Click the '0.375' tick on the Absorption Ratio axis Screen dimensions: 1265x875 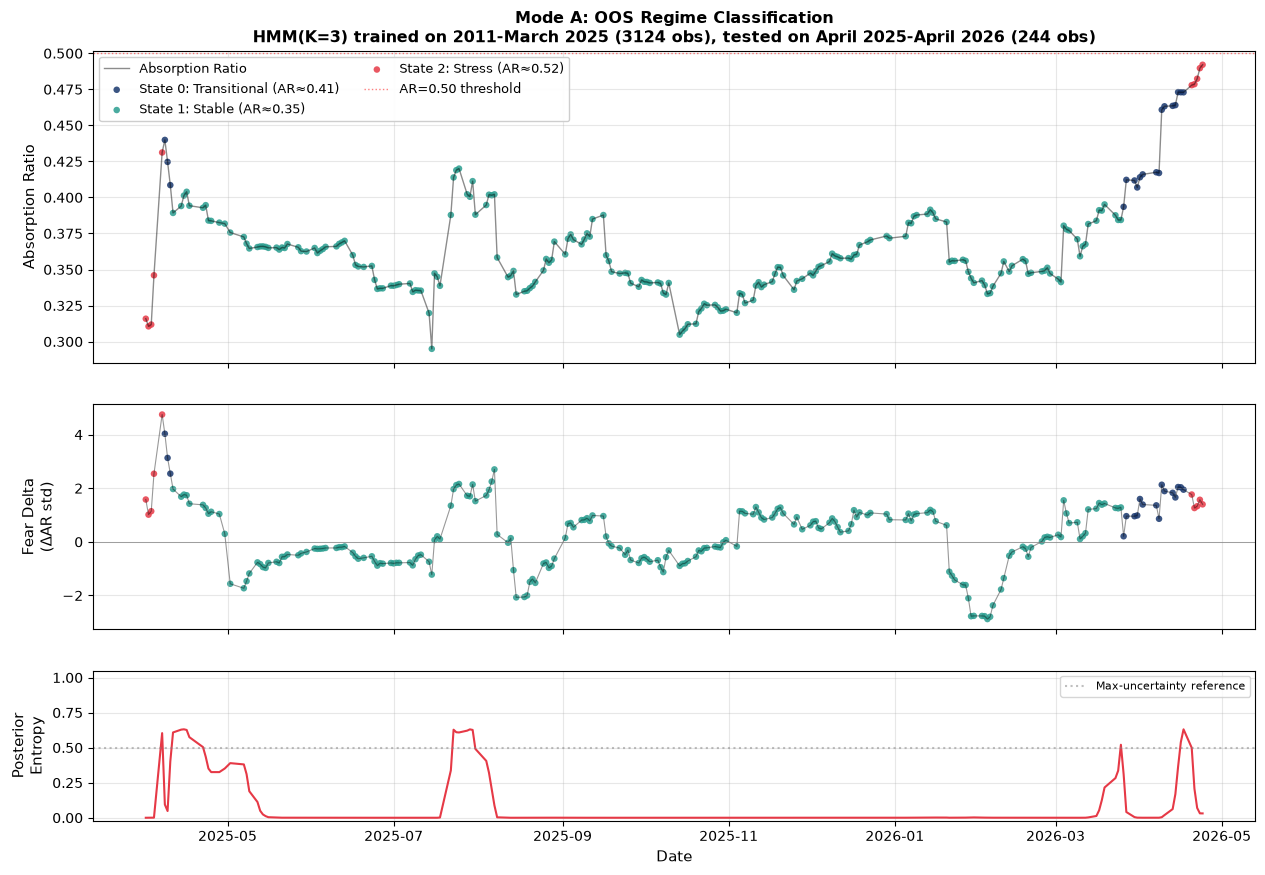[65, 234]
